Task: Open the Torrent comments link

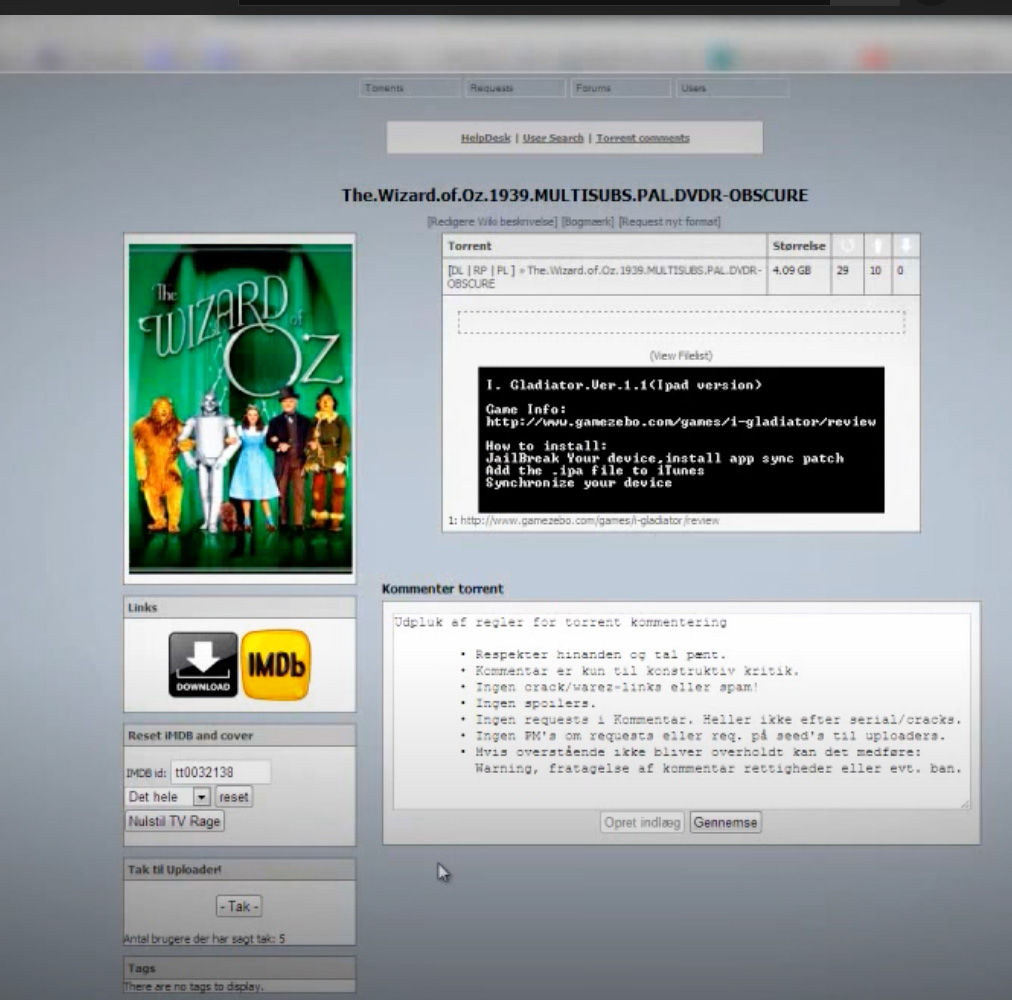Action: [643, 138]
